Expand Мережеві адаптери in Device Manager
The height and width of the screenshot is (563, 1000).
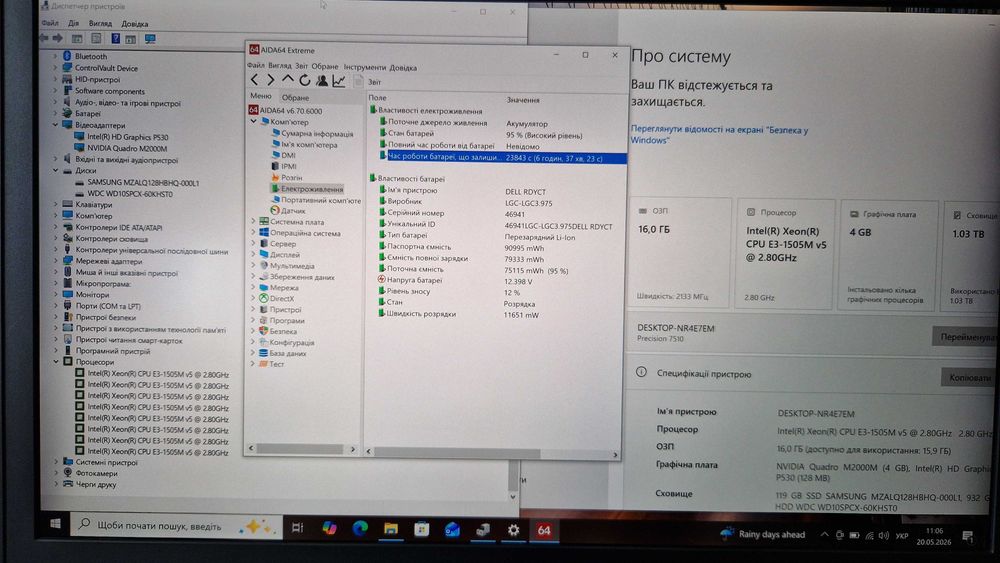click(x=55, y=261)
